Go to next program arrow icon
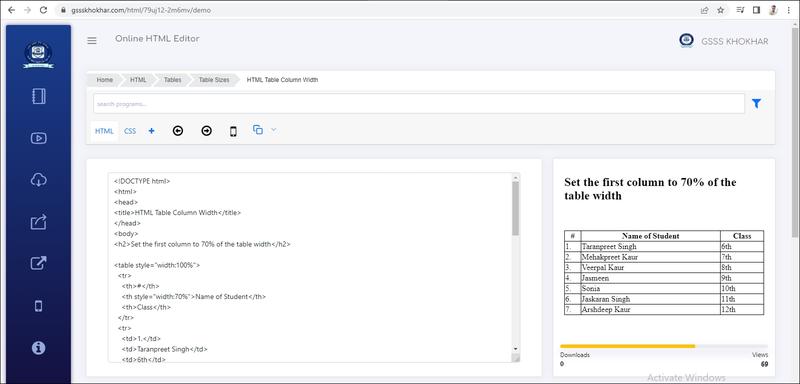The image size is (800, 384). point(206,131)
